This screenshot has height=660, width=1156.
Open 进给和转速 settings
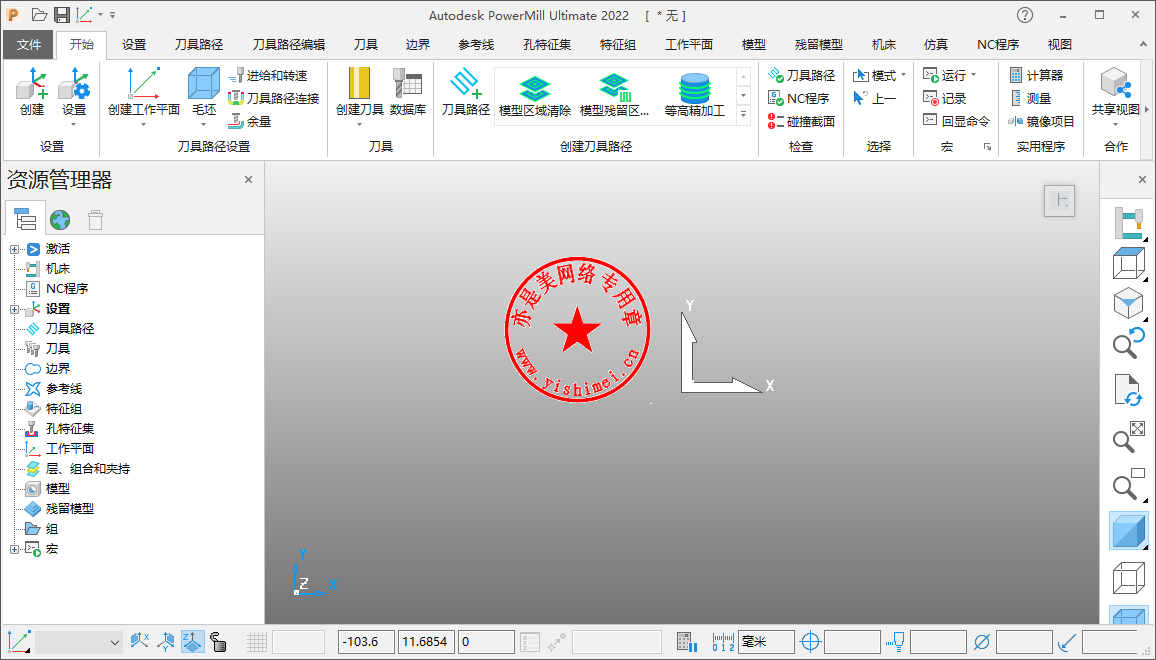click(268, 75)
